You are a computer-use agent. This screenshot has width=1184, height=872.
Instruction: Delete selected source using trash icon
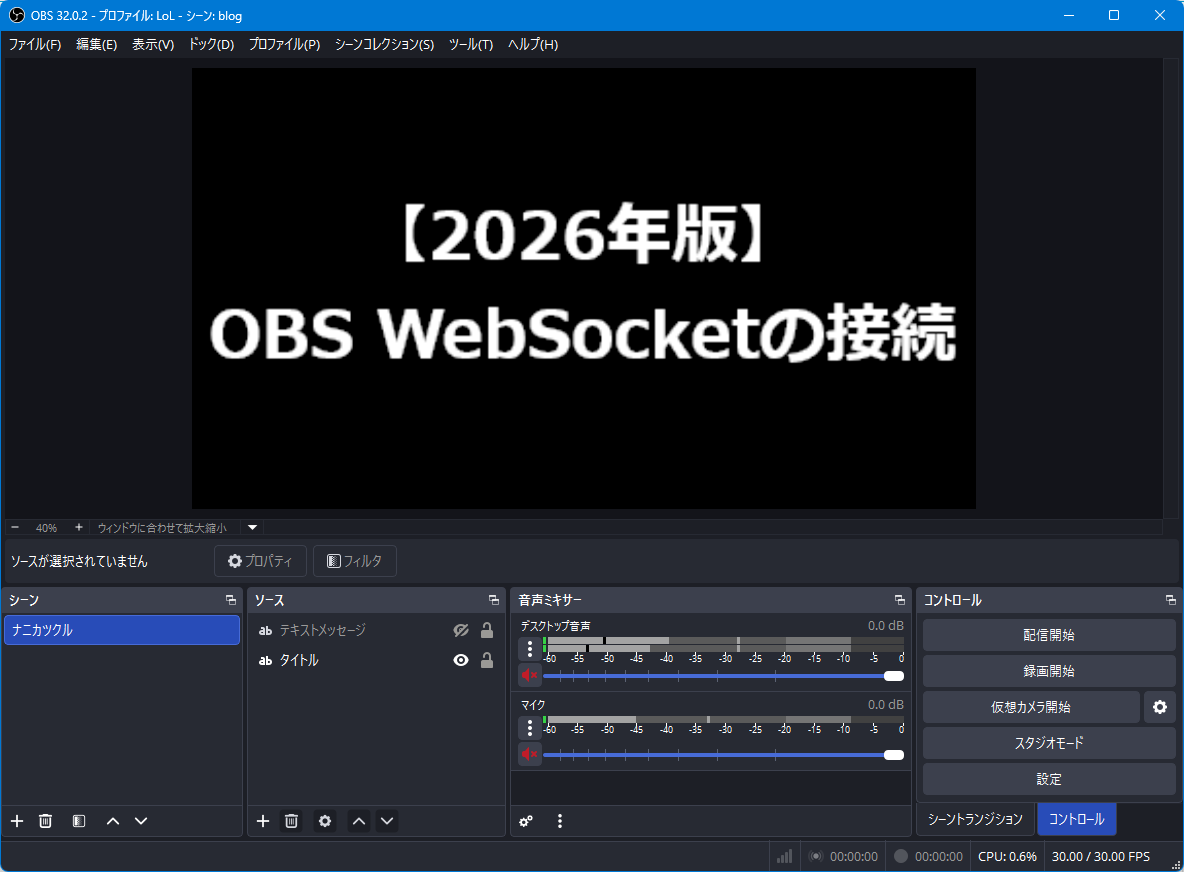point(291,821)
